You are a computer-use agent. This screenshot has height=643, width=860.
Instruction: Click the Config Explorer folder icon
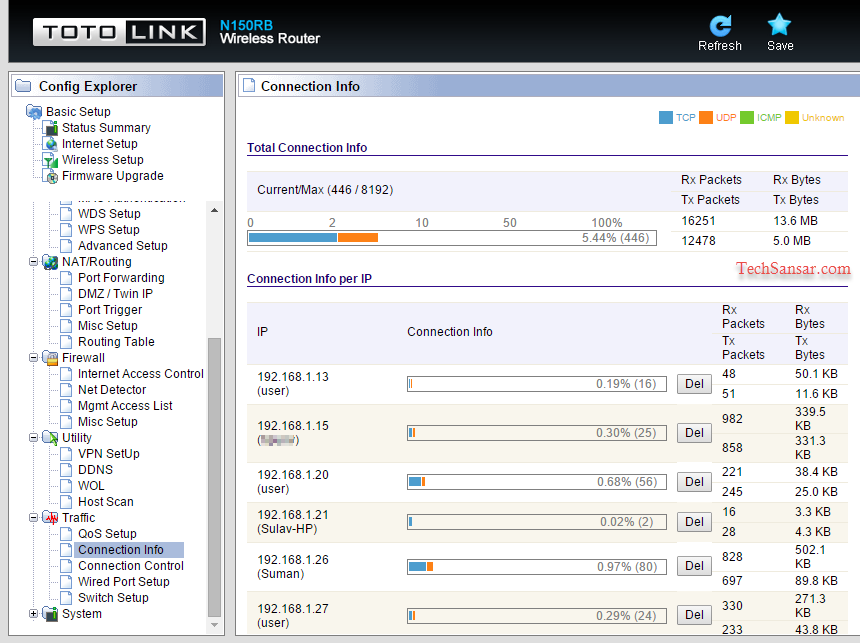tap(25, 86)
